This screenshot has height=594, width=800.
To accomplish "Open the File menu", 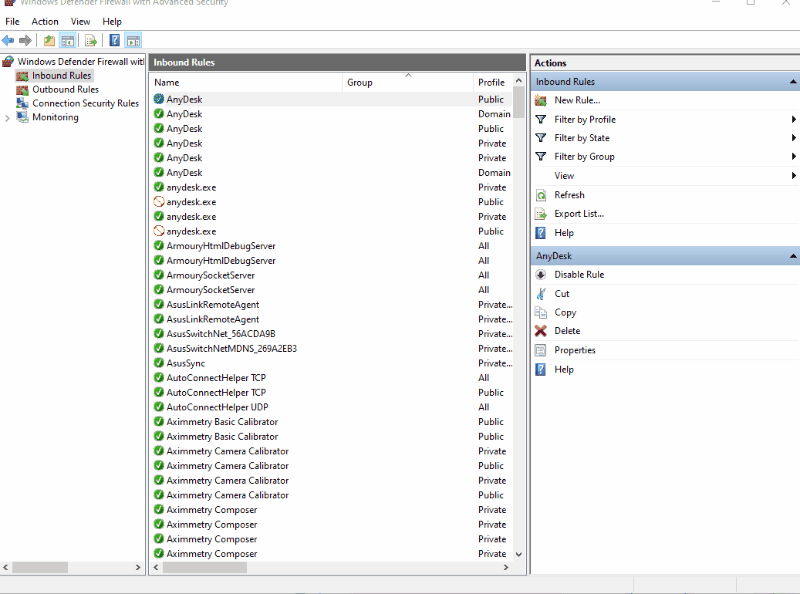I will tap(12, 21).
